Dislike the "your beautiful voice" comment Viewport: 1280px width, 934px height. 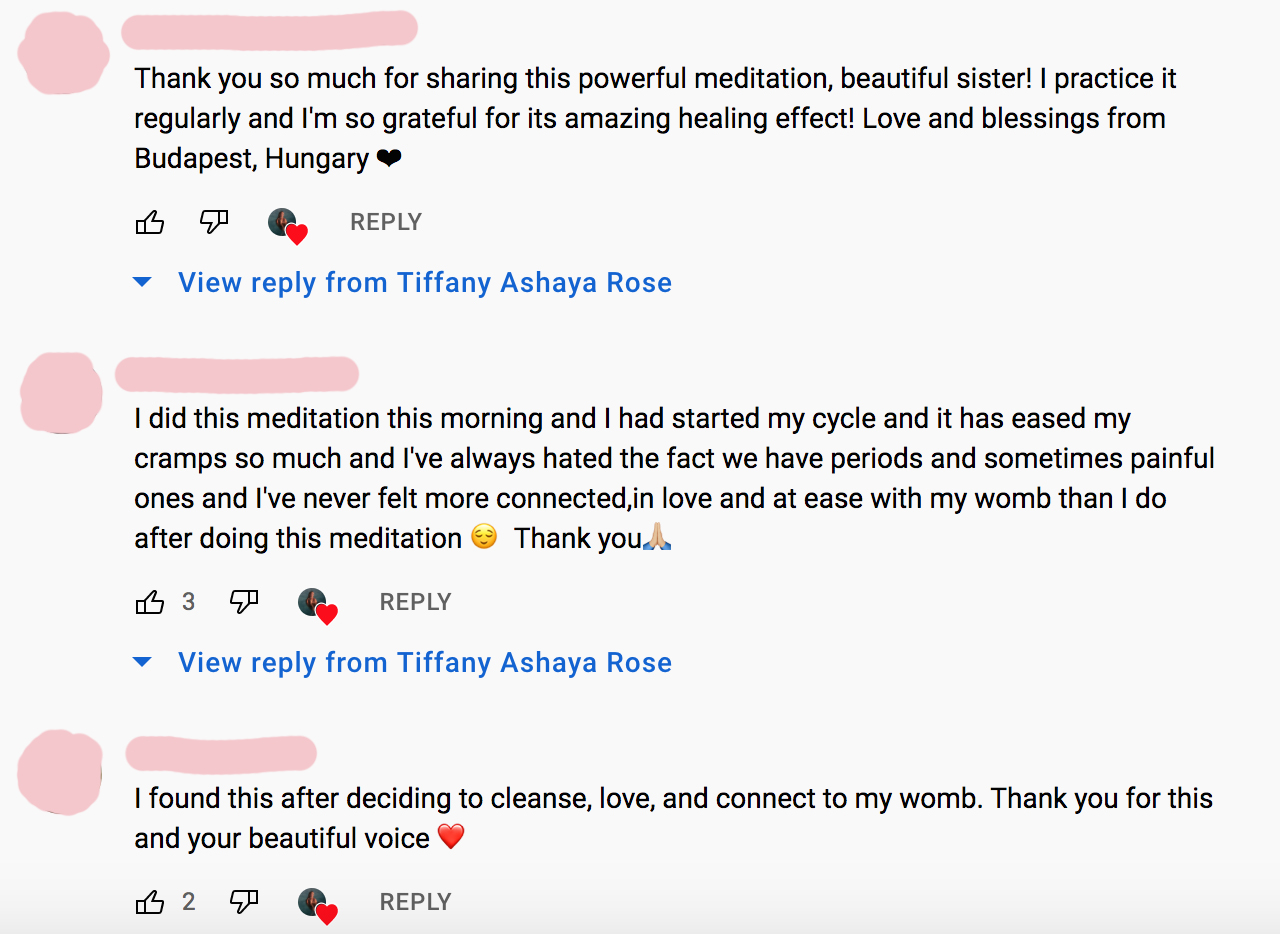244,902
